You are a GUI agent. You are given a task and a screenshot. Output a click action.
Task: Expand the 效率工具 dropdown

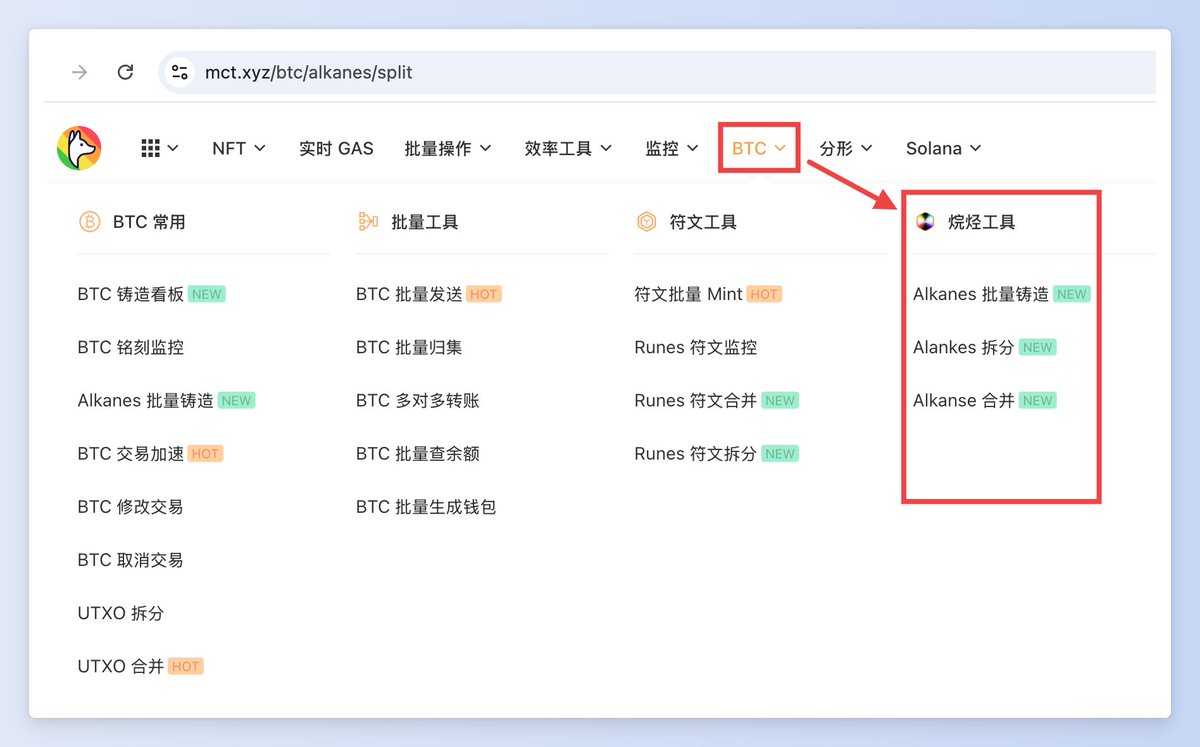pyautogui.click(x=568, y=148)
